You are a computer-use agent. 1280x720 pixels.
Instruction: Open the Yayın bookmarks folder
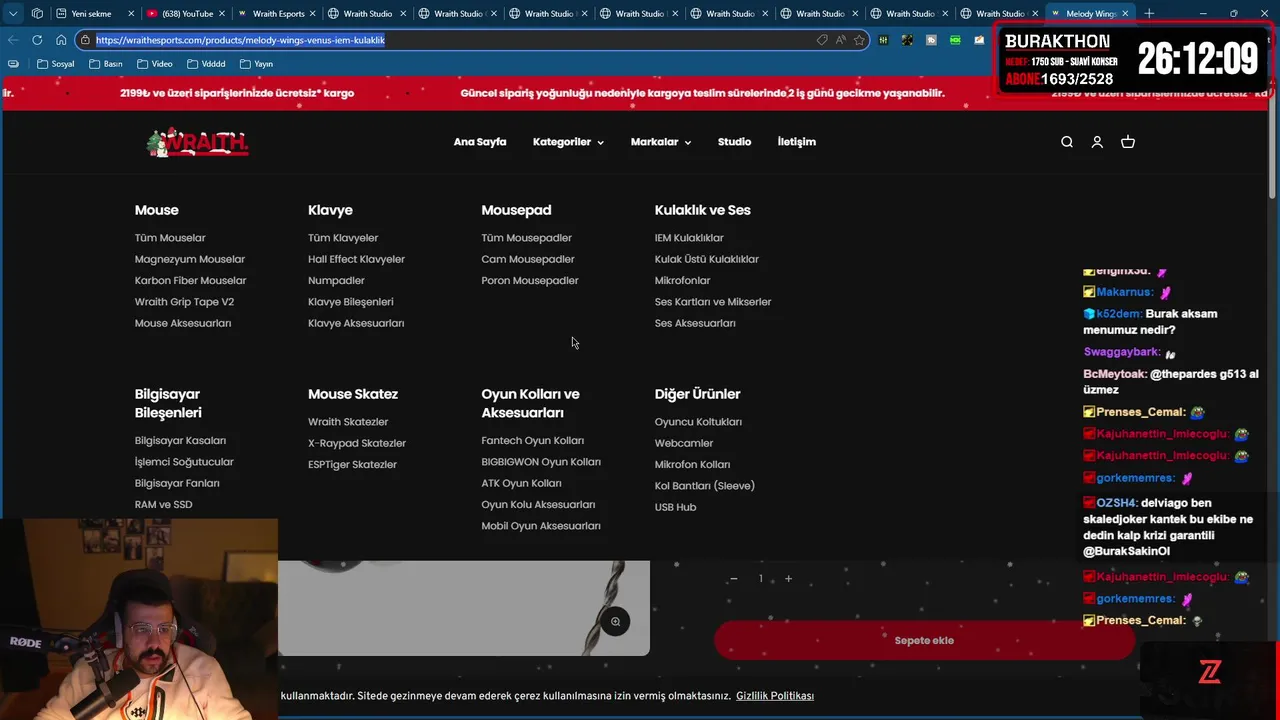tap(256, 64)
